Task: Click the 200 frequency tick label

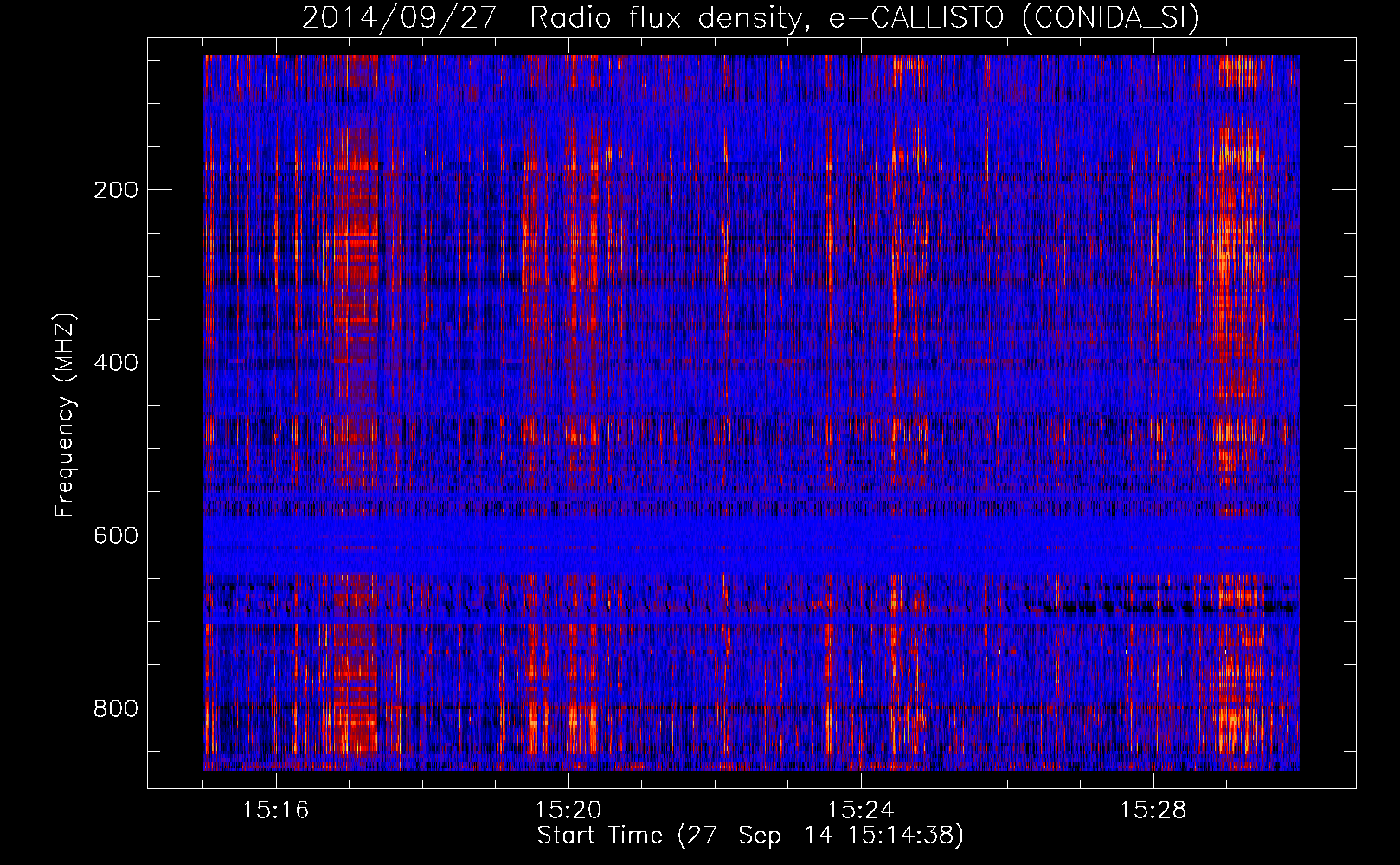Action: click(x=115, y=190)
